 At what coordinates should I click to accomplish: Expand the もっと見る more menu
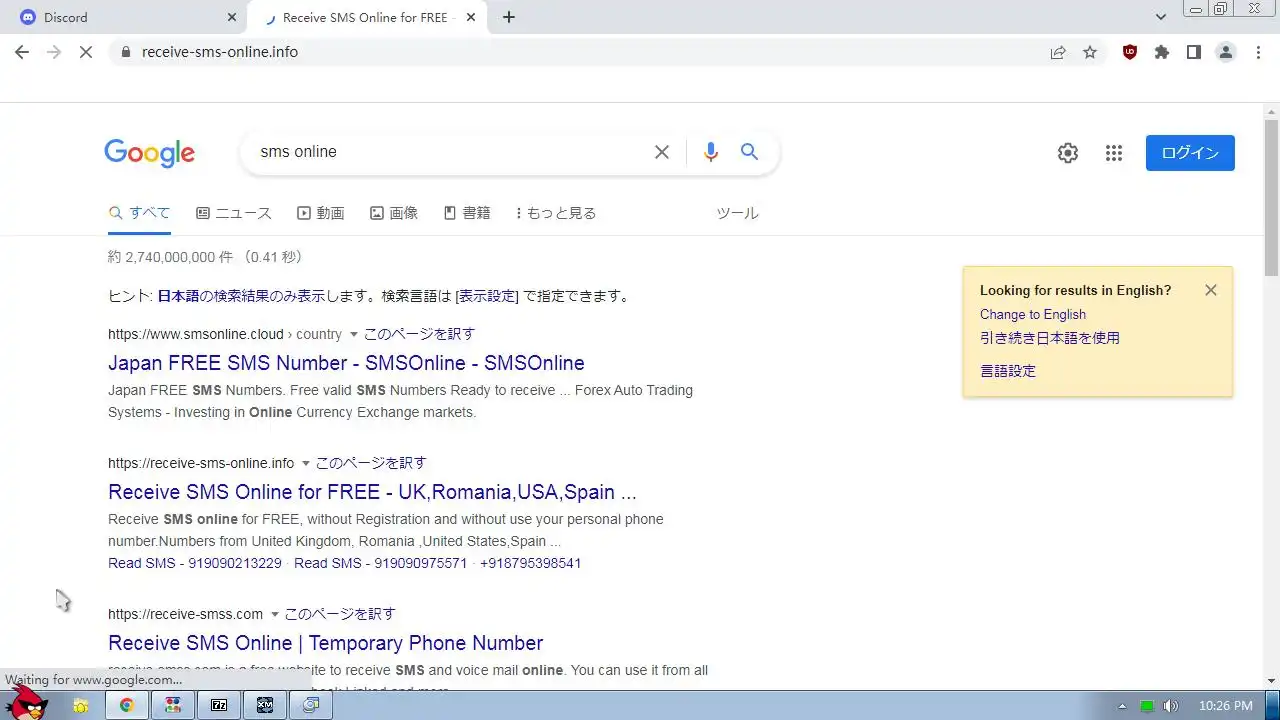[556, 213]
